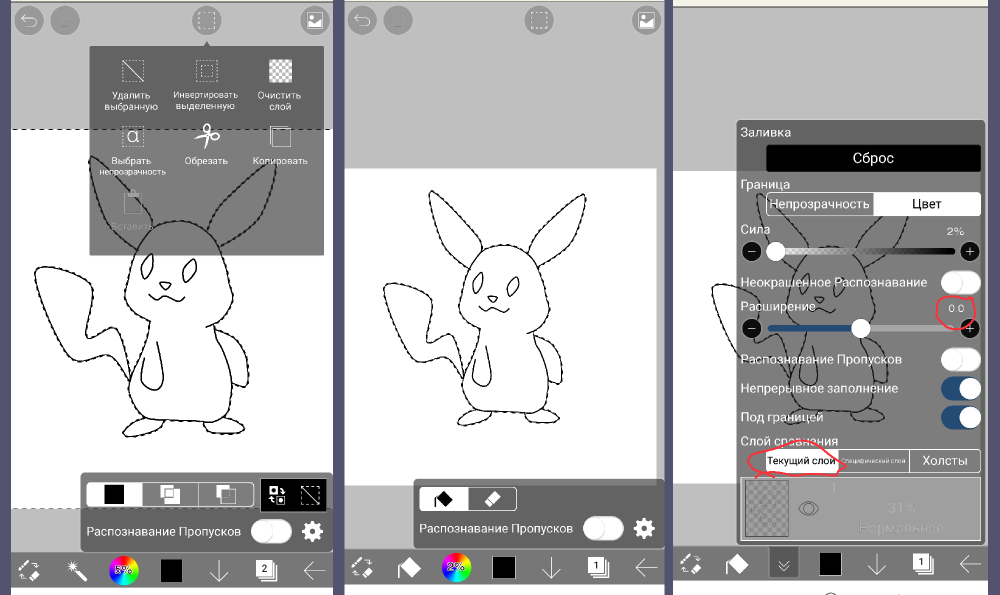1000x595 pixels.
Task: Click the Расширение slider handle
Action: pos(861,328)
